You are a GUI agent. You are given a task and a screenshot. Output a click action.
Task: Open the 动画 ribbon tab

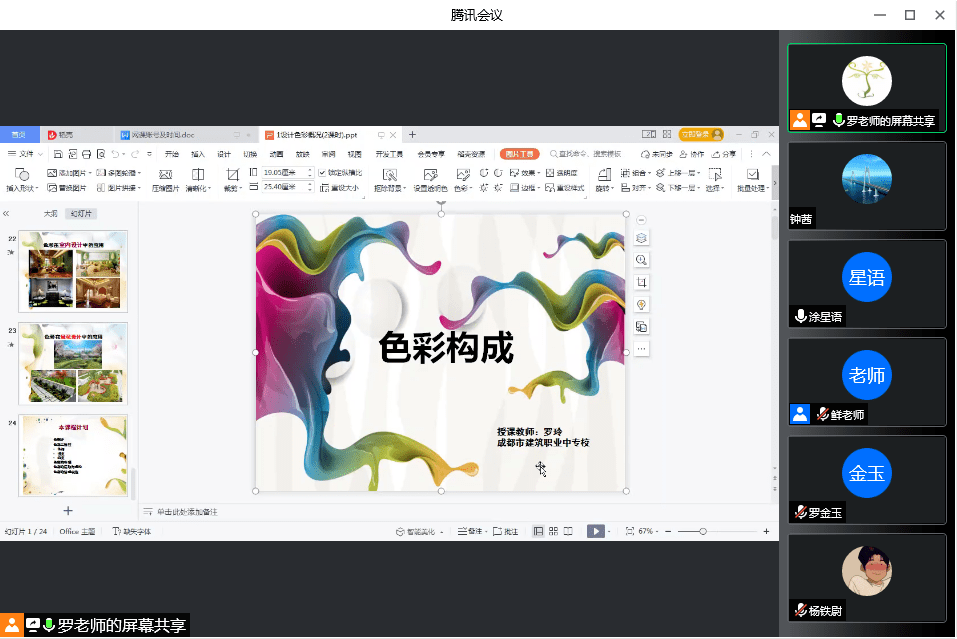coord(276,154)
